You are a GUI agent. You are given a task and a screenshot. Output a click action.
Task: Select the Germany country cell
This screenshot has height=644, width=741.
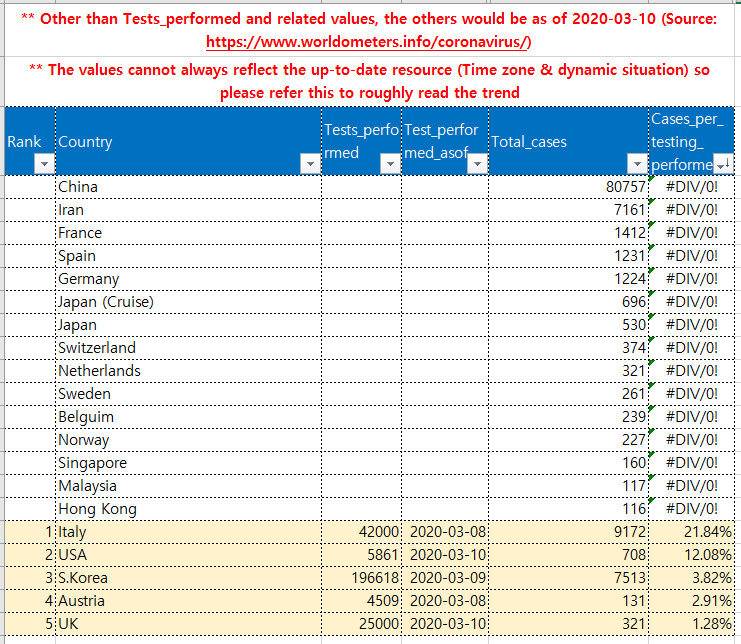tap(189, 279)
